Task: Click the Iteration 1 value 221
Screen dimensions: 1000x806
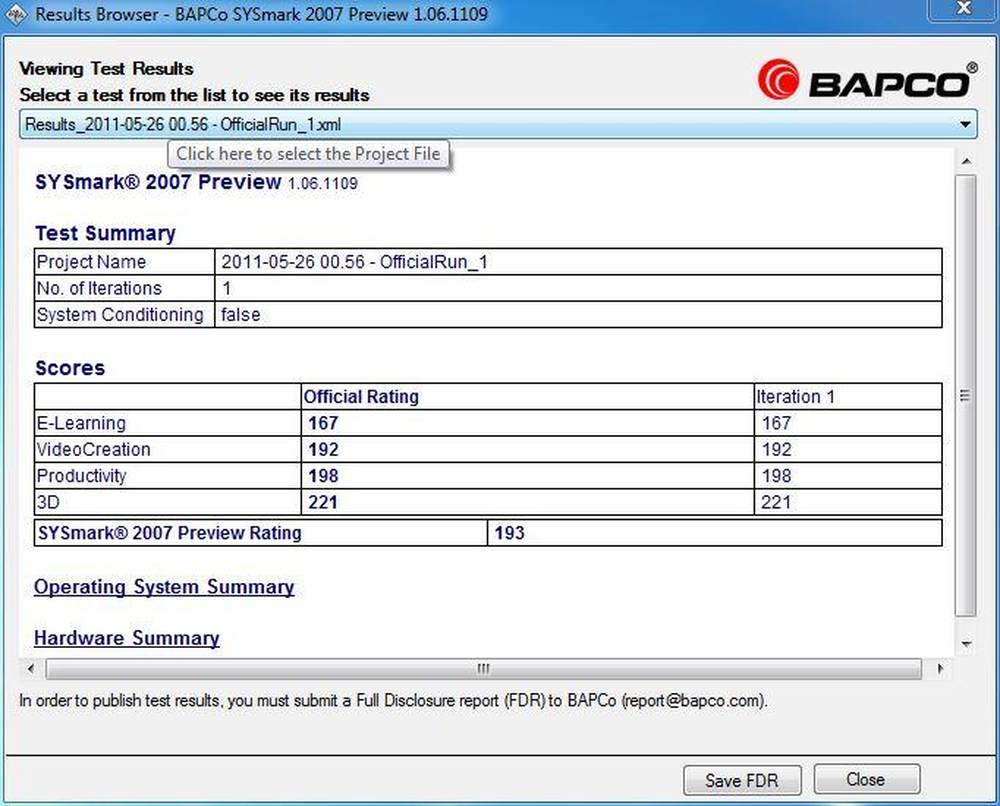Action: pyautogui.click(x=776, y=502)
